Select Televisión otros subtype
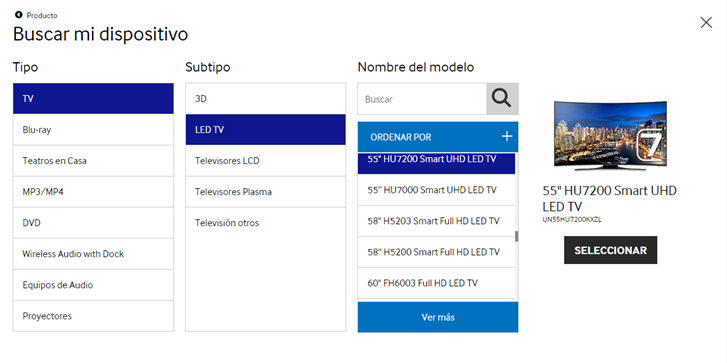 point(266,223)
